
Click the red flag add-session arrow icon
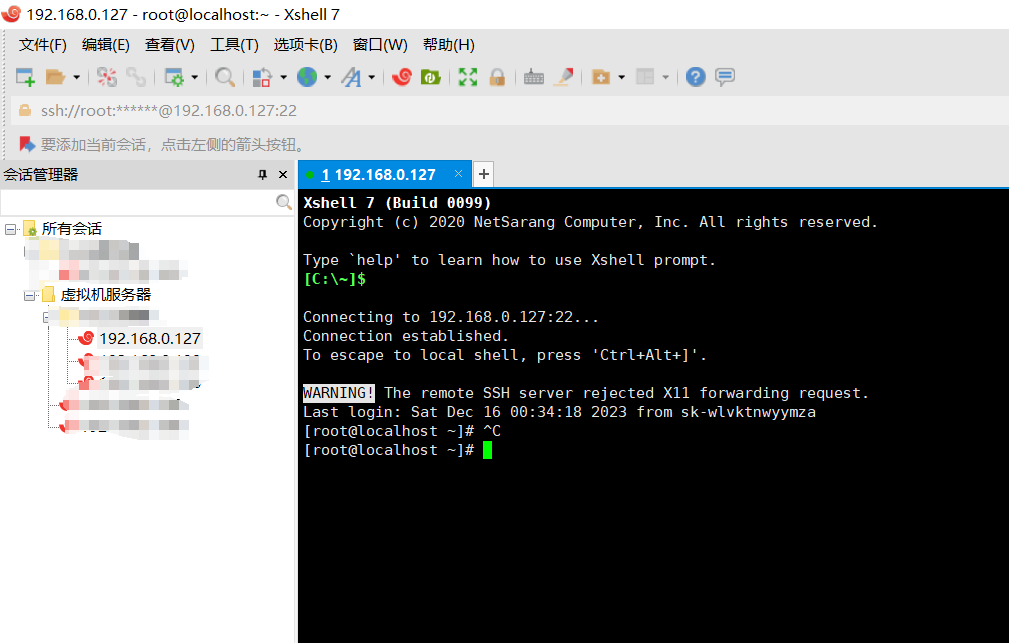point(26,144)
